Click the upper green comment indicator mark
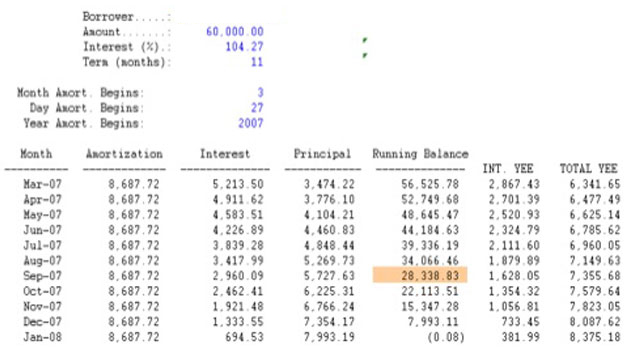Viewport: 640px width, 360px height. [364, 40]
